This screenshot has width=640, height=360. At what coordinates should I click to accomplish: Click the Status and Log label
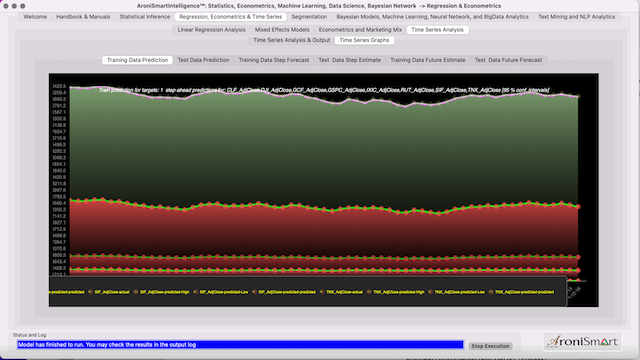29,335
